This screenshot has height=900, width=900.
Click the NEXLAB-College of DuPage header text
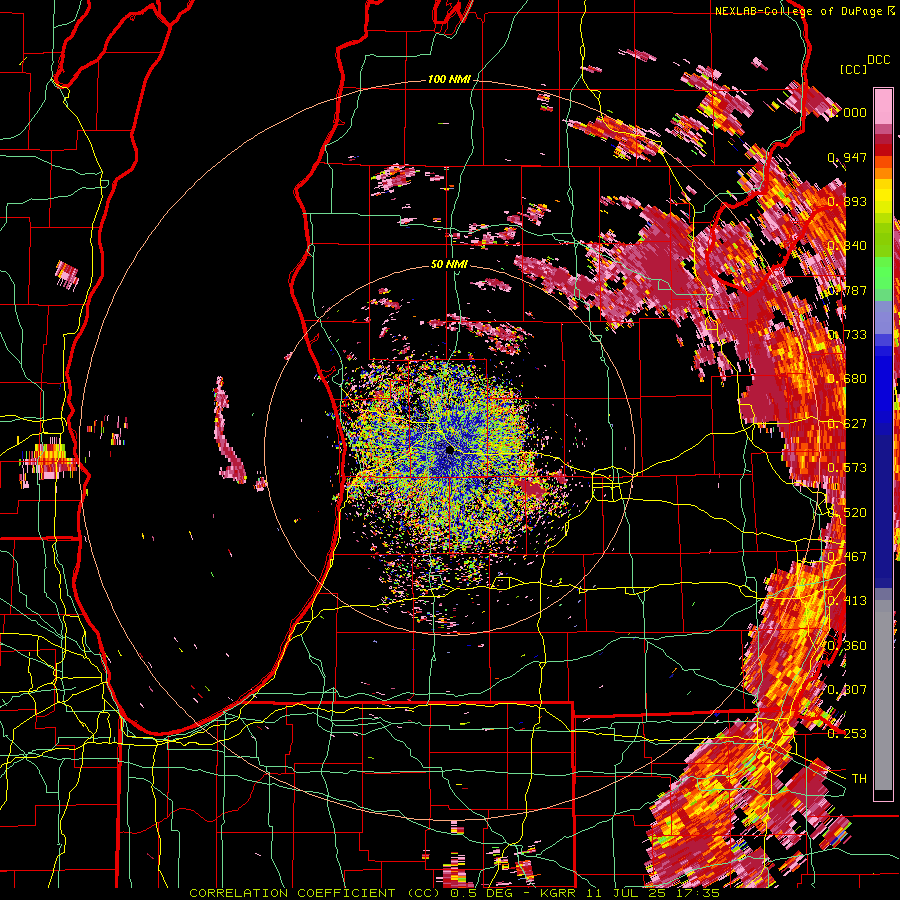(x=800, y=11)
